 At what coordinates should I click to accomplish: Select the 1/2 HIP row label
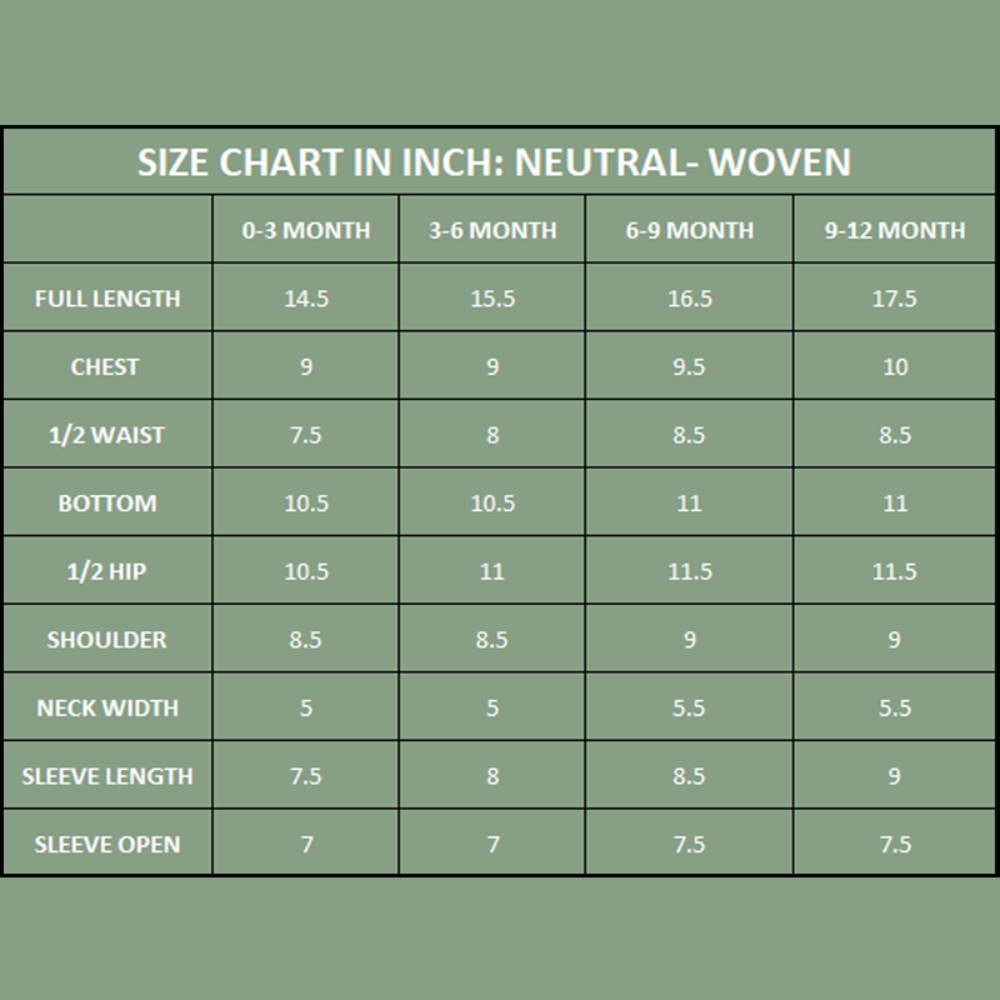click(x=107, y=571)
